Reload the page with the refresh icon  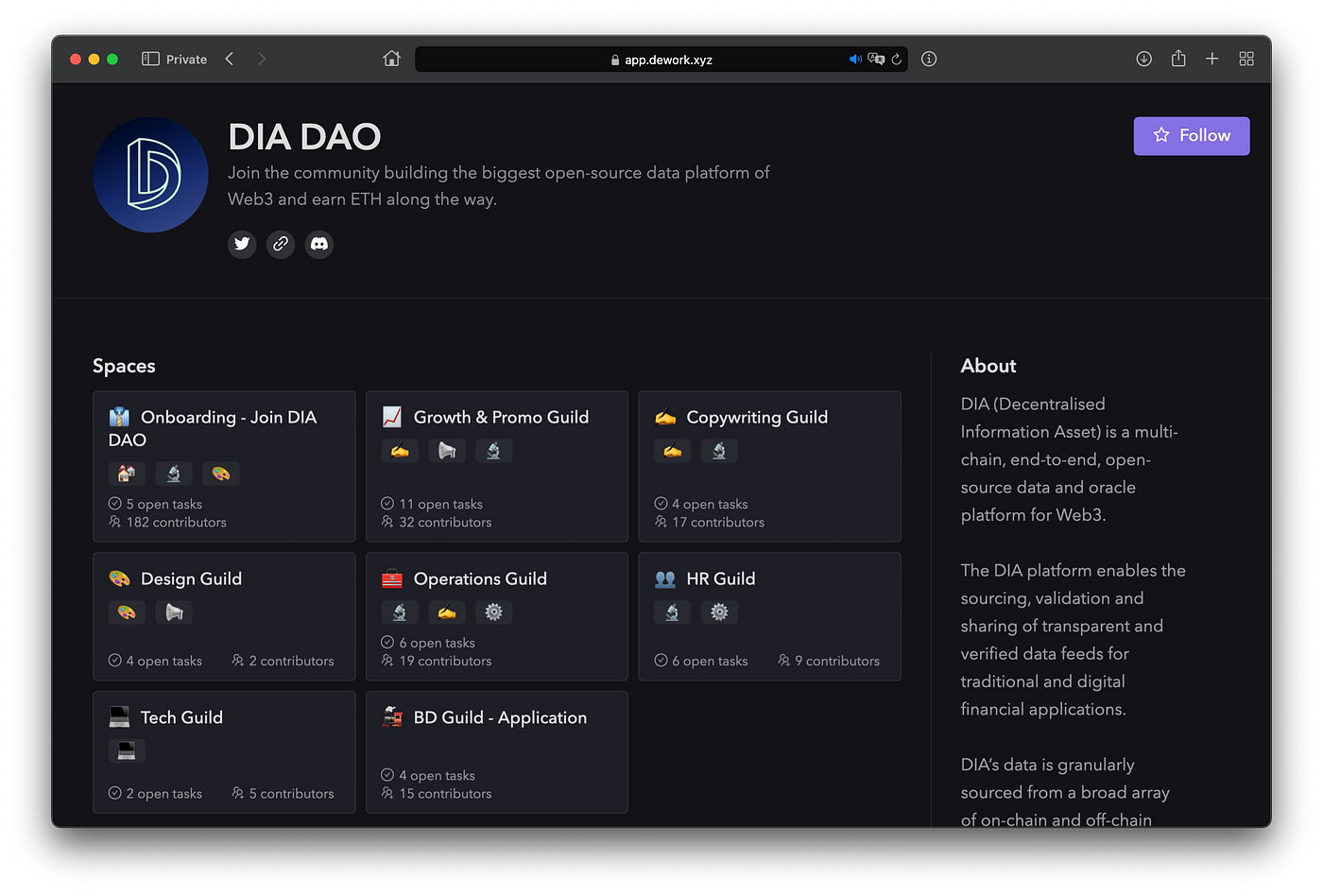click(897, 60)
